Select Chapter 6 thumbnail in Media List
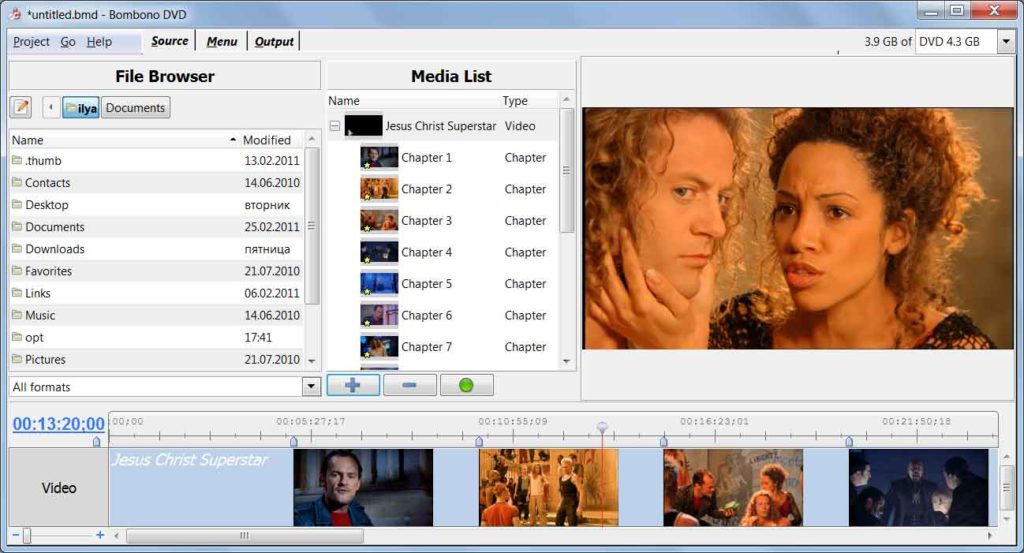Screen dimensions: 1024x553 click(379, 315)
